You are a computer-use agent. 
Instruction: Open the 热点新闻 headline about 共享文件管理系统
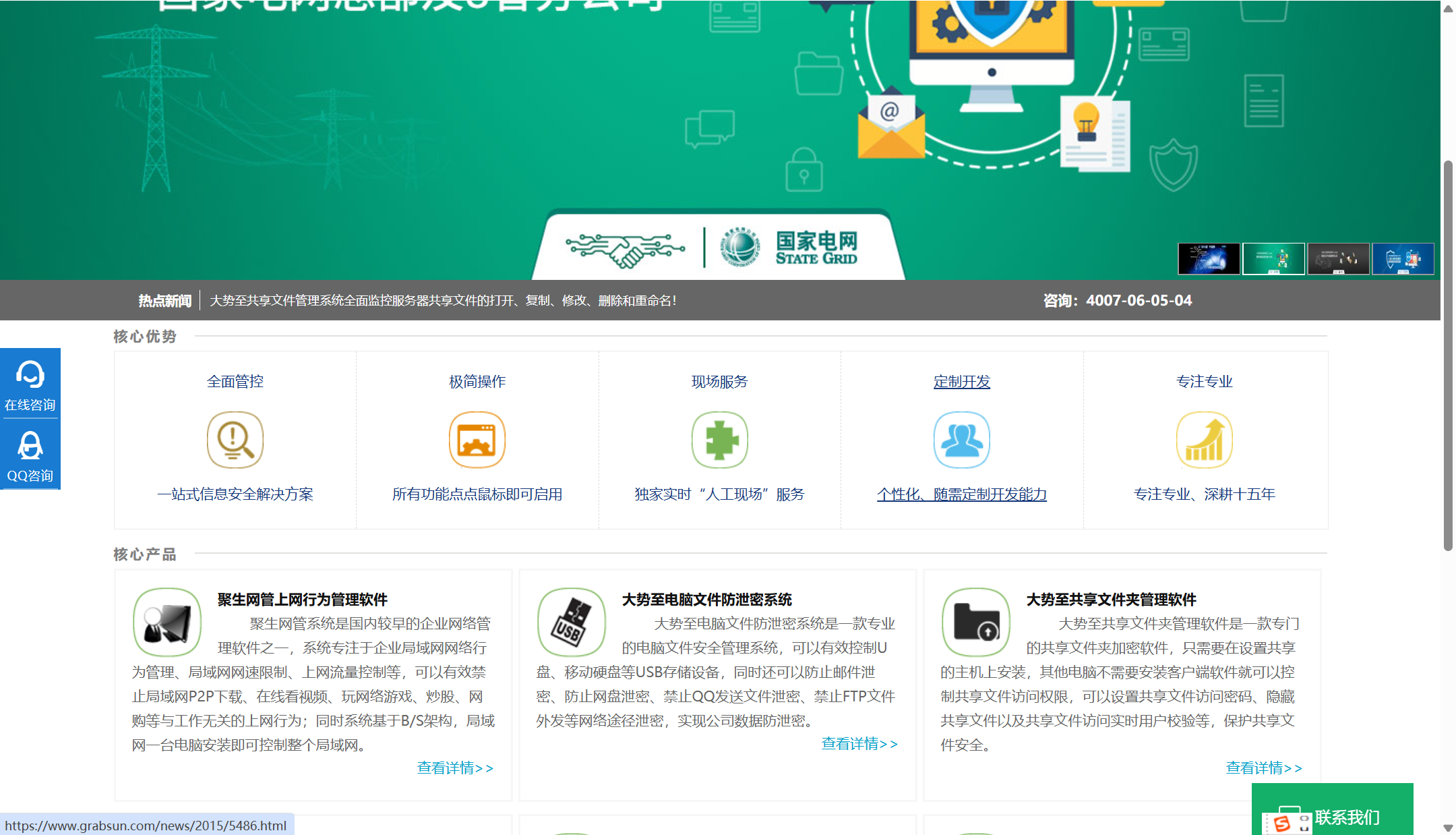tap(443, 300)
